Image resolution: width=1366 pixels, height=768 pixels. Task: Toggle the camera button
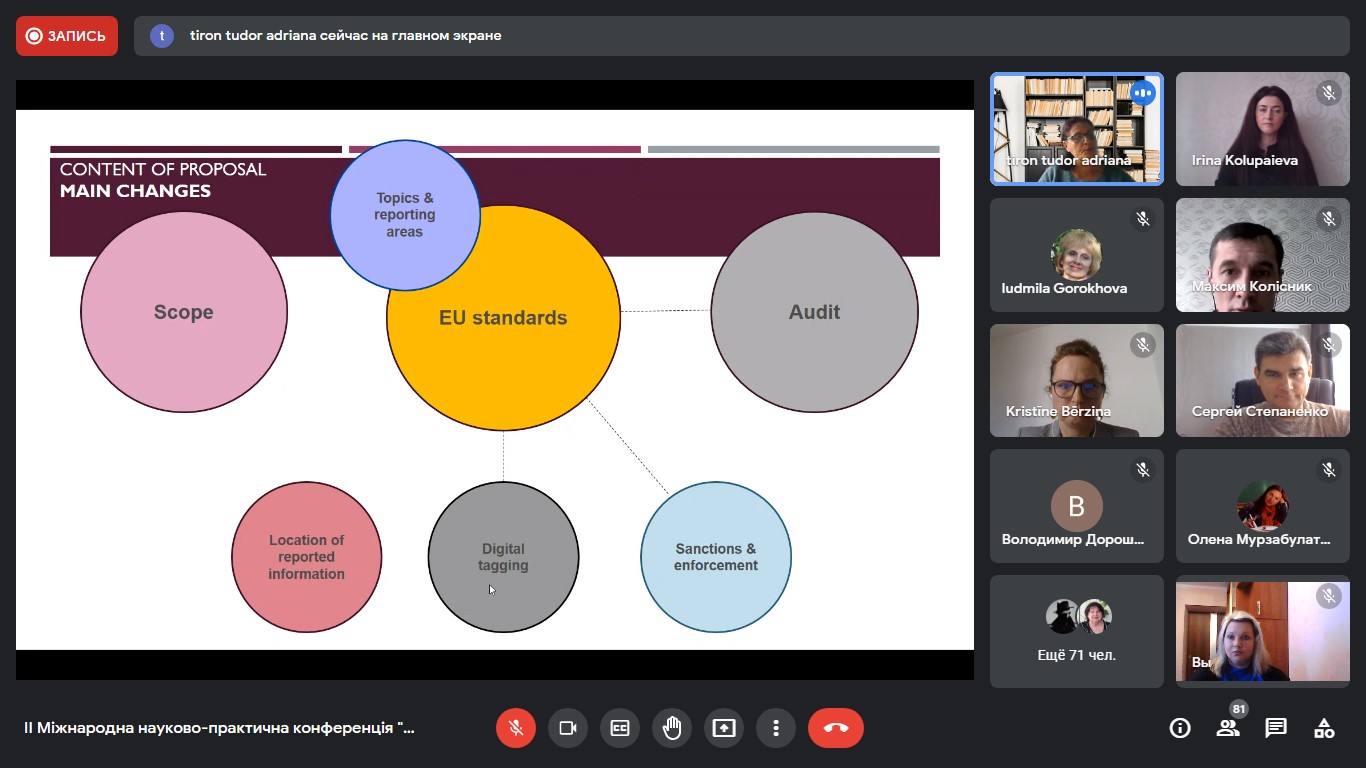[568, 728]
